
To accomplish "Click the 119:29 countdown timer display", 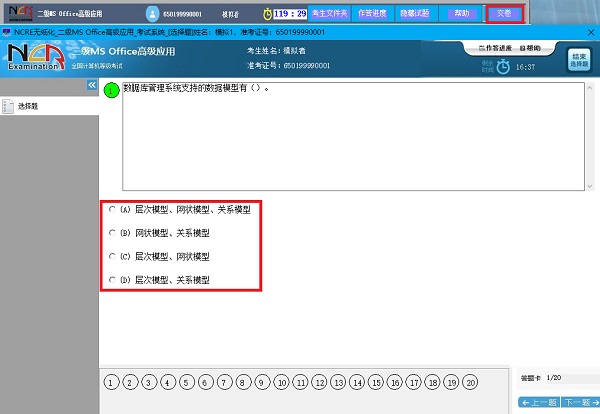I will tap(290, 14).
